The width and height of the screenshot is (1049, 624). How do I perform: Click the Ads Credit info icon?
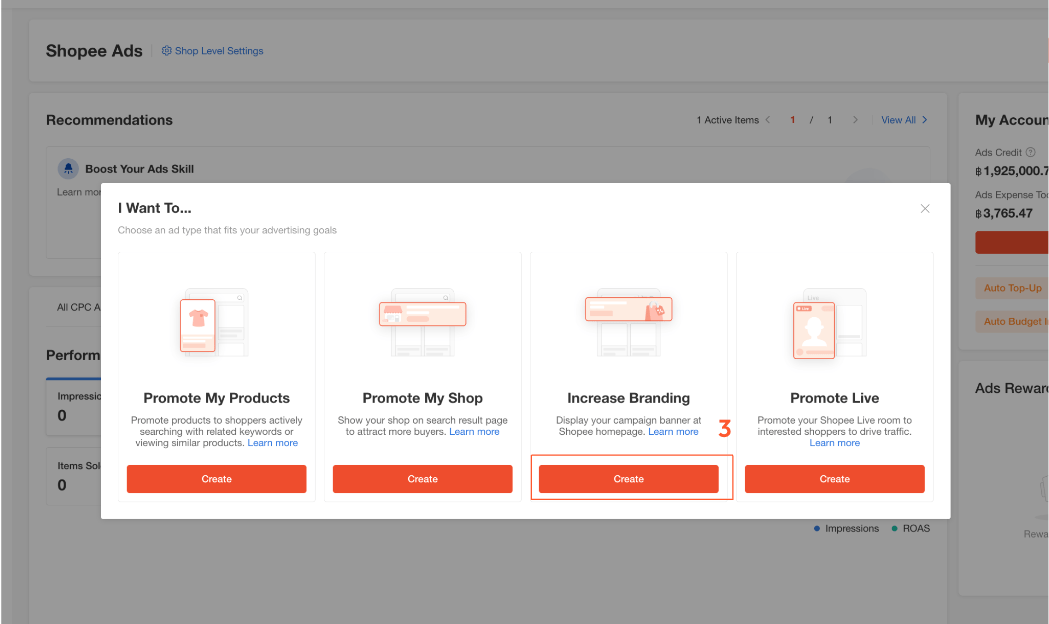(x=1030, y=153)
